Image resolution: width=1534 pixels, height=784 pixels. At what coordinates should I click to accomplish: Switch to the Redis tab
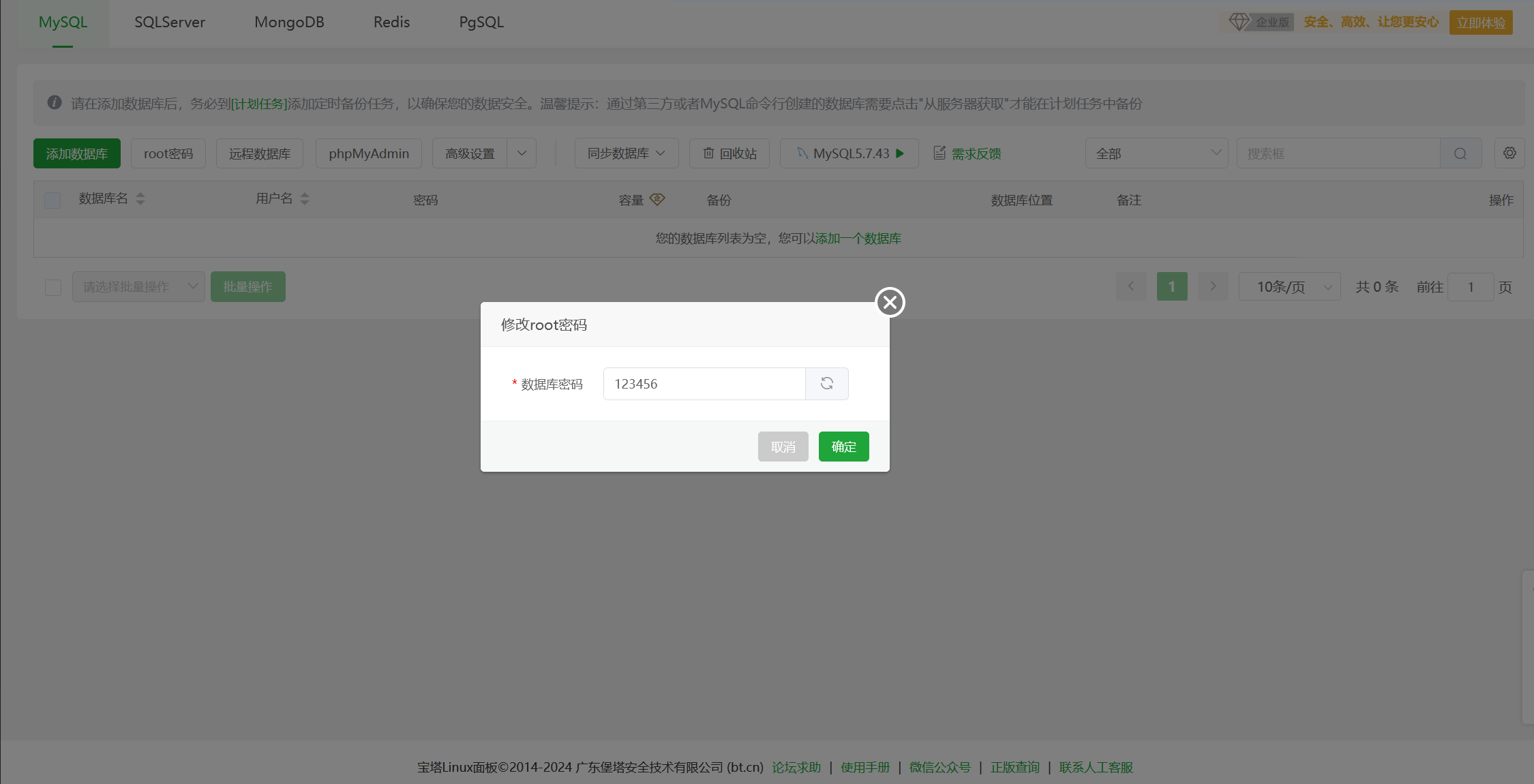tap(391, 22)
